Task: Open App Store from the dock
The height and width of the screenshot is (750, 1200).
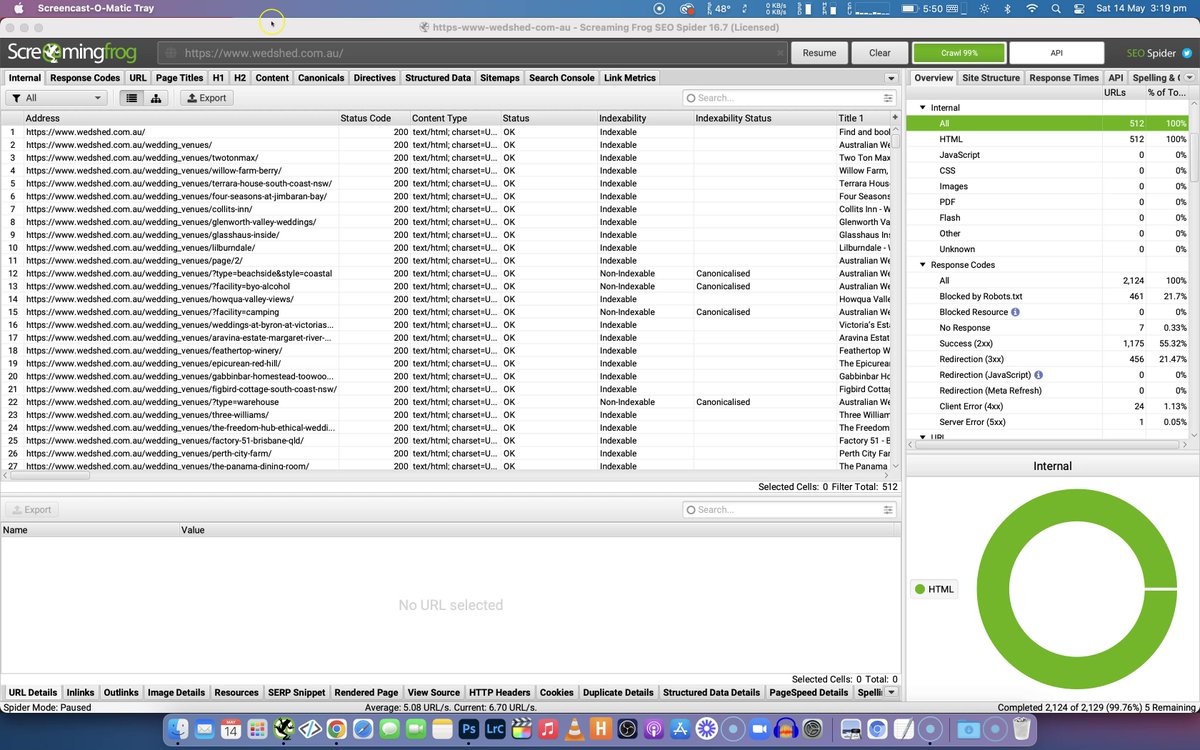Action: (681, 729)
